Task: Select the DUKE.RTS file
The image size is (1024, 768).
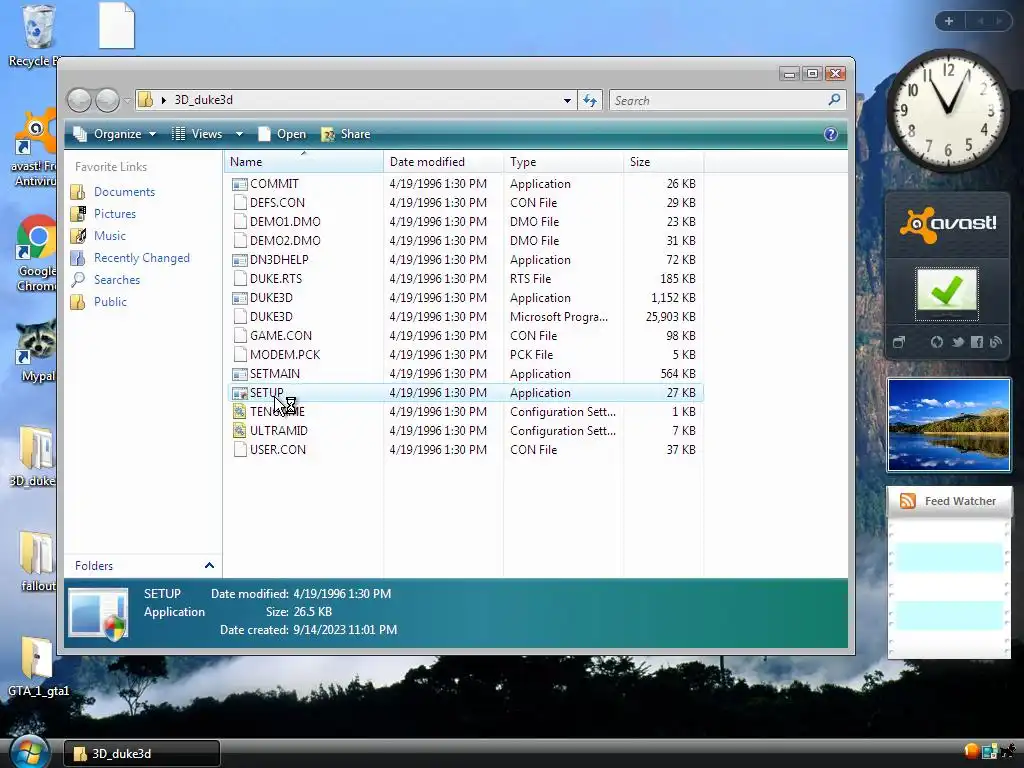Action: (x=465, y=278)
